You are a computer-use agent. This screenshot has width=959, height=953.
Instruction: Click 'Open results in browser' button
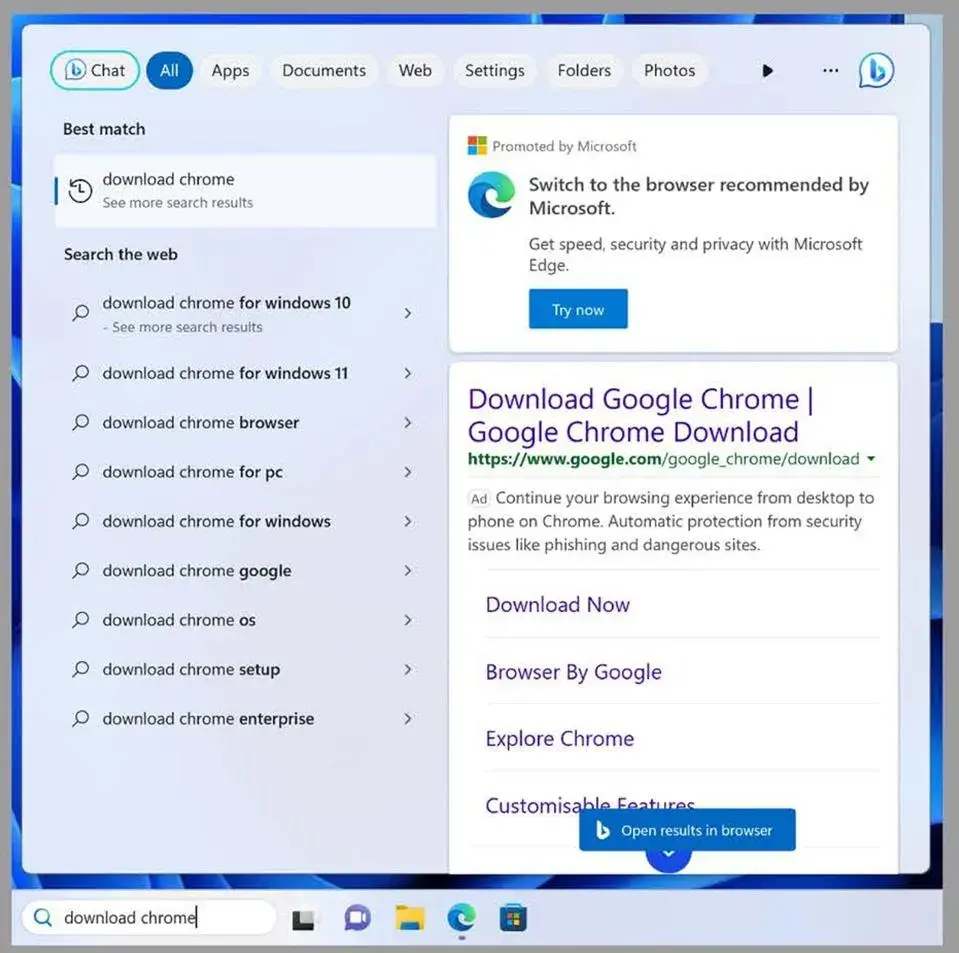(x=687, y=830)
